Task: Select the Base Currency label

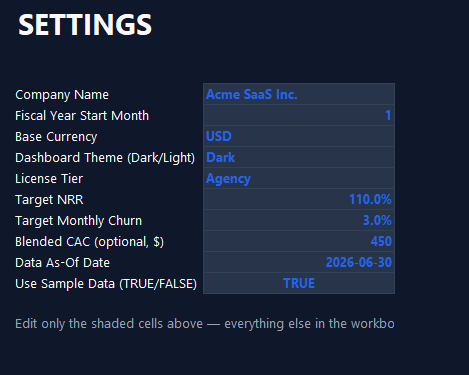Action: coord(56,137)
